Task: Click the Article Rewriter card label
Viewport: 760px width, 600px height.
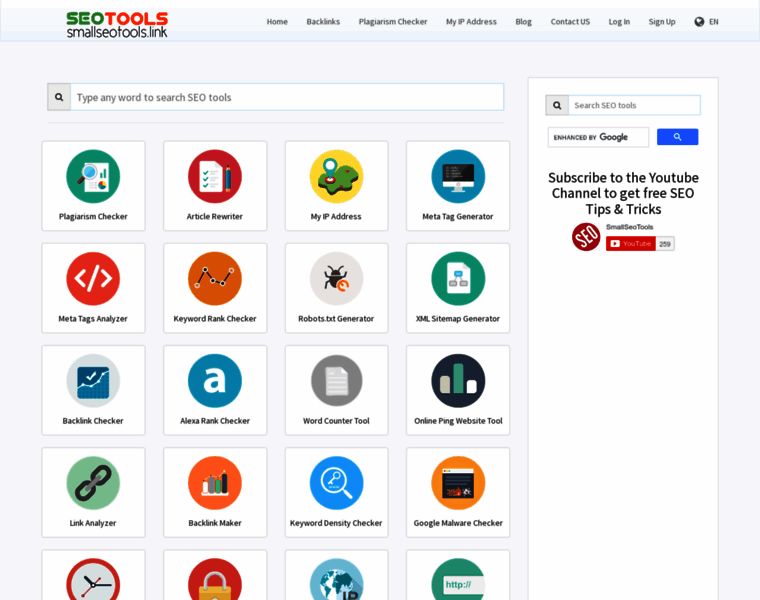Action: (x=215, y=217)
